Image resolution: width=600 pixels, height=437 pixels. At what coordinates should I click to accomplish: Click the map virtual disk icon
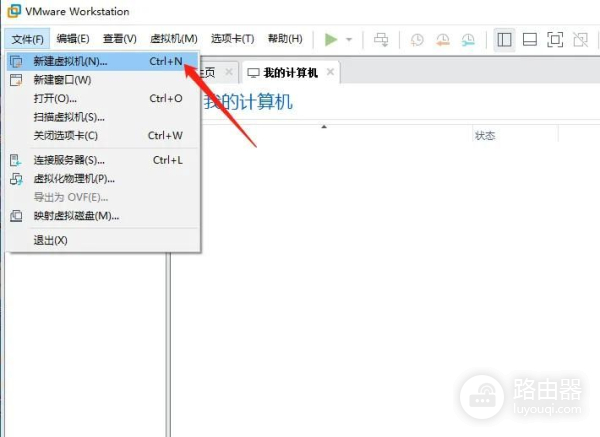[x=16, y=216]
